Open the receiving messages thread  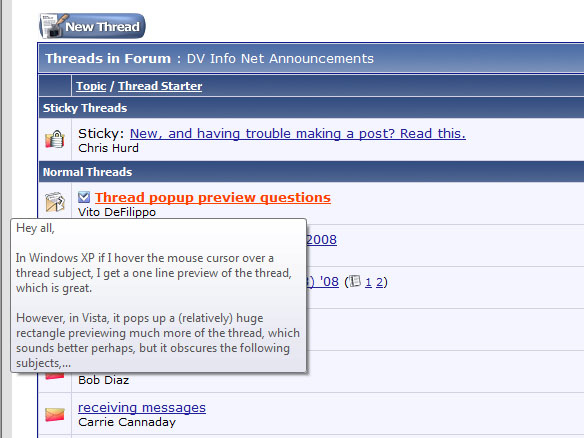142,407
